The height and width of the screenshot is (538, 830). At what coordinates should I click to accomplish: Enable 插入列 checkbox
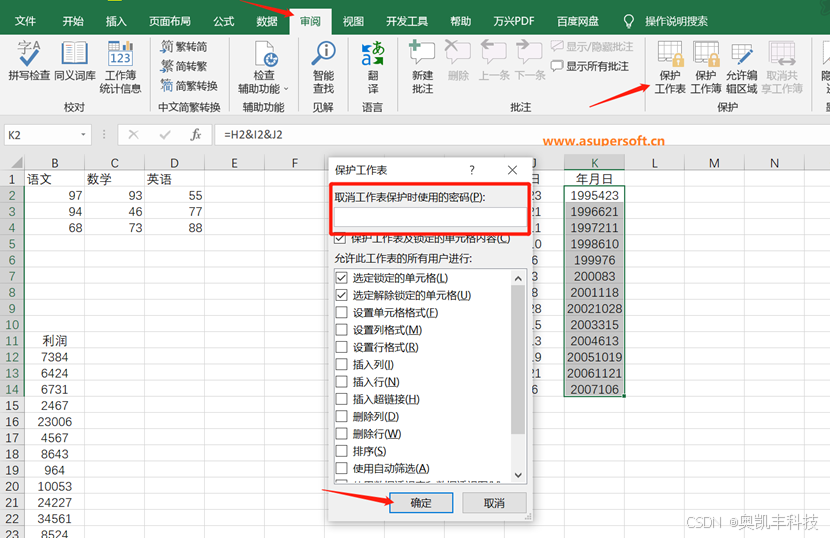tap(341, 364)
